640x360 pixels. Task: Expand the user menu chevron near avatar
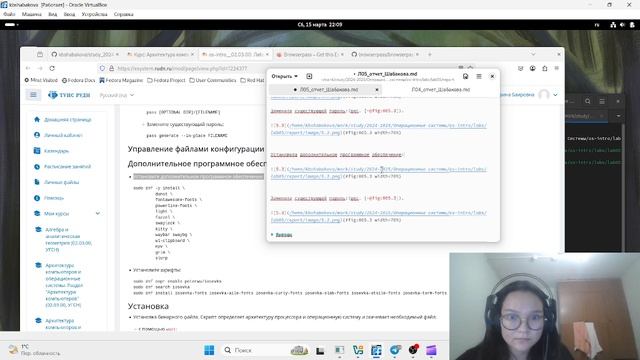[555, 95]
